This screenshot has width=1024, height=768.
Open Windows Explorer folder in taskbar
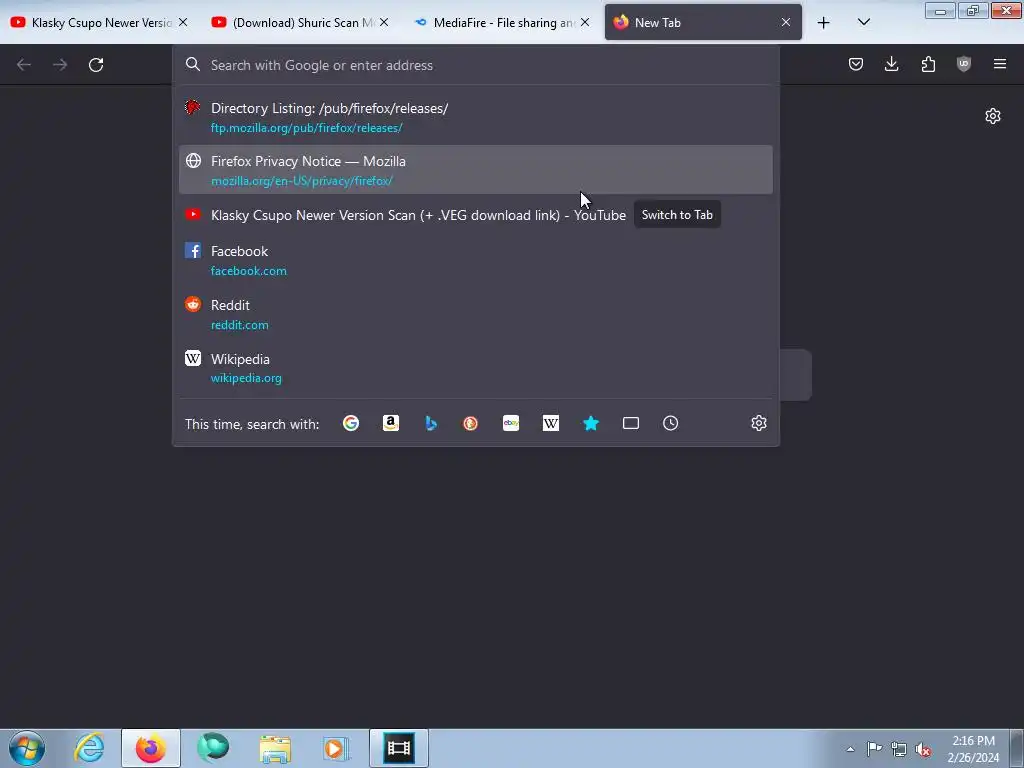pyautogui.click(x=275, y=748)
